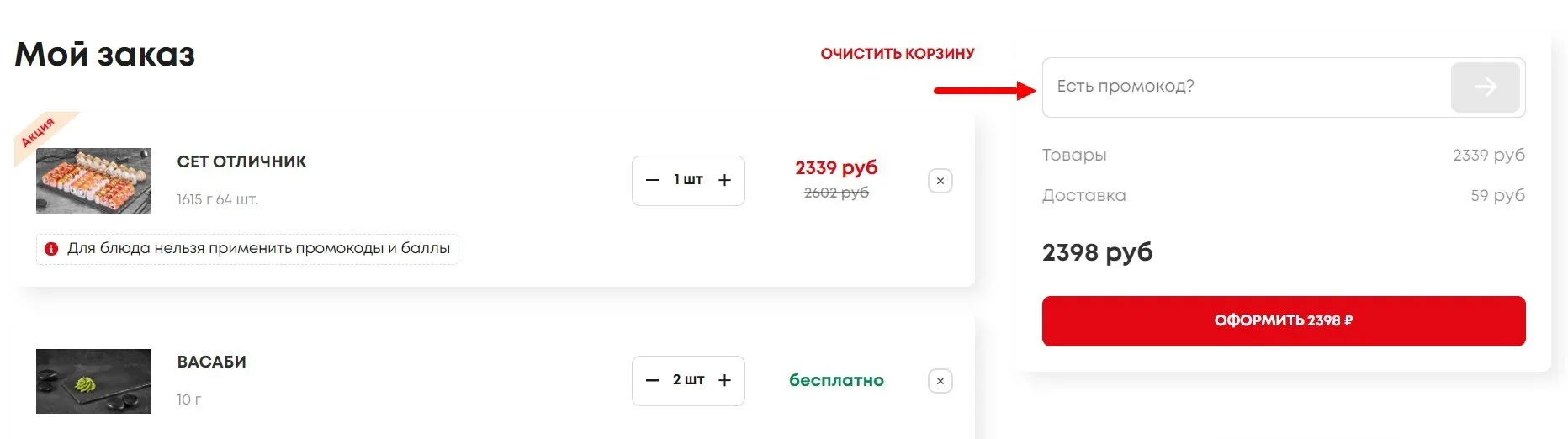Submit promo code with arrow button
Screen dimensions: 1568x439
[x=1485, y=87]
